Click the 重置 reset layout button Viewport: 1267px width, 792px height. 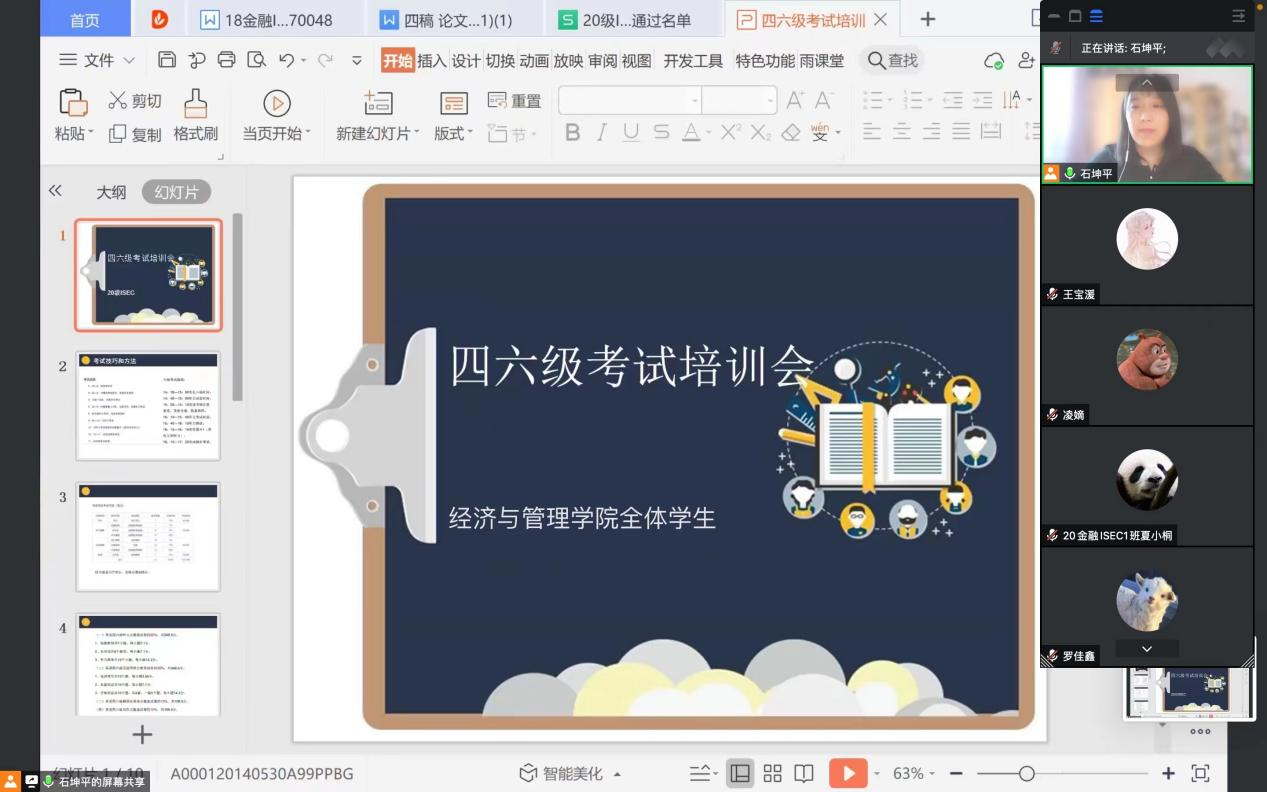click(x=514, y=100)
